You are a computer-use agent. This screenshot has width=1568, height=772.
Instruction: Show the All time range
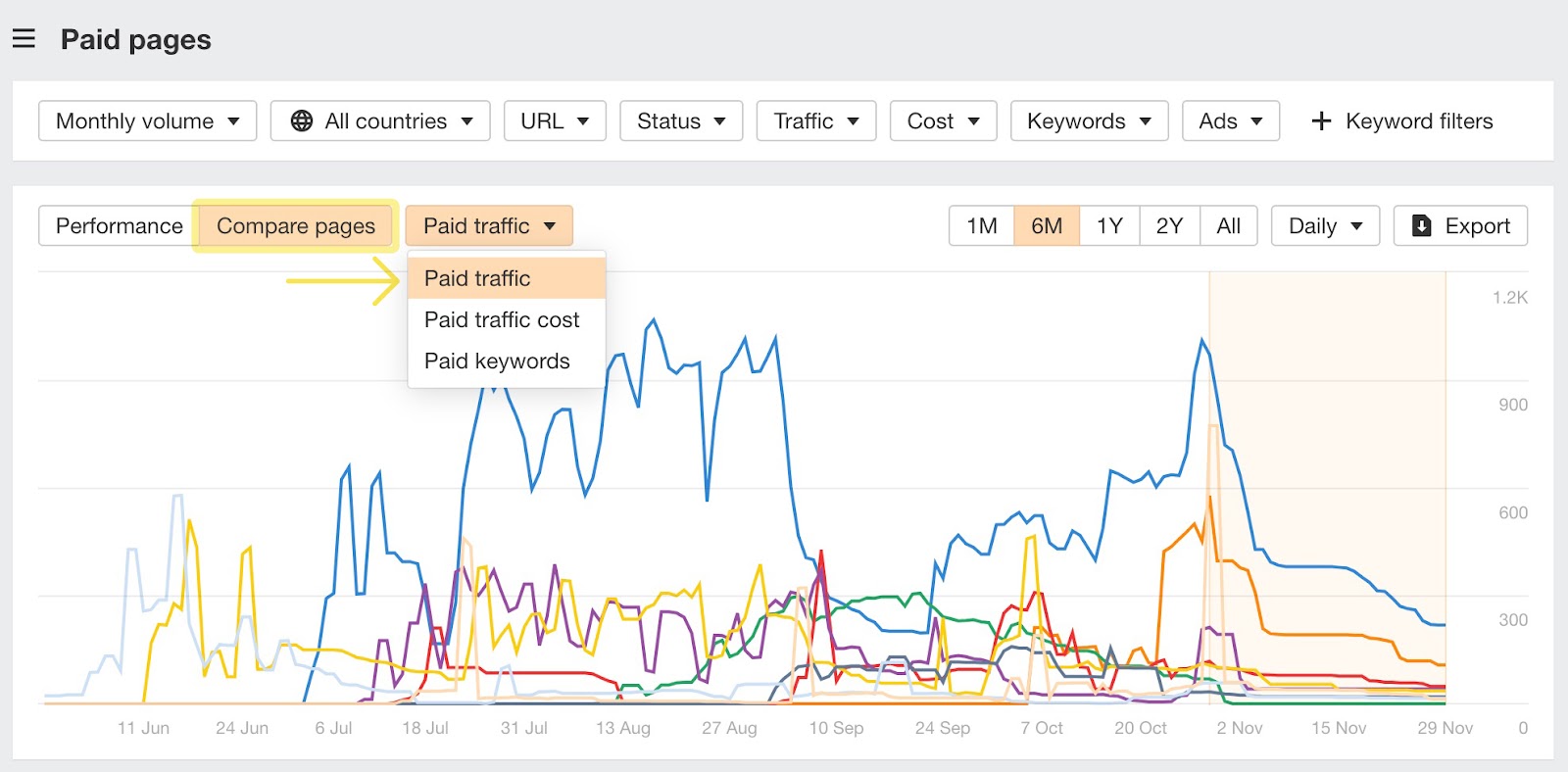coord(1228,226)
